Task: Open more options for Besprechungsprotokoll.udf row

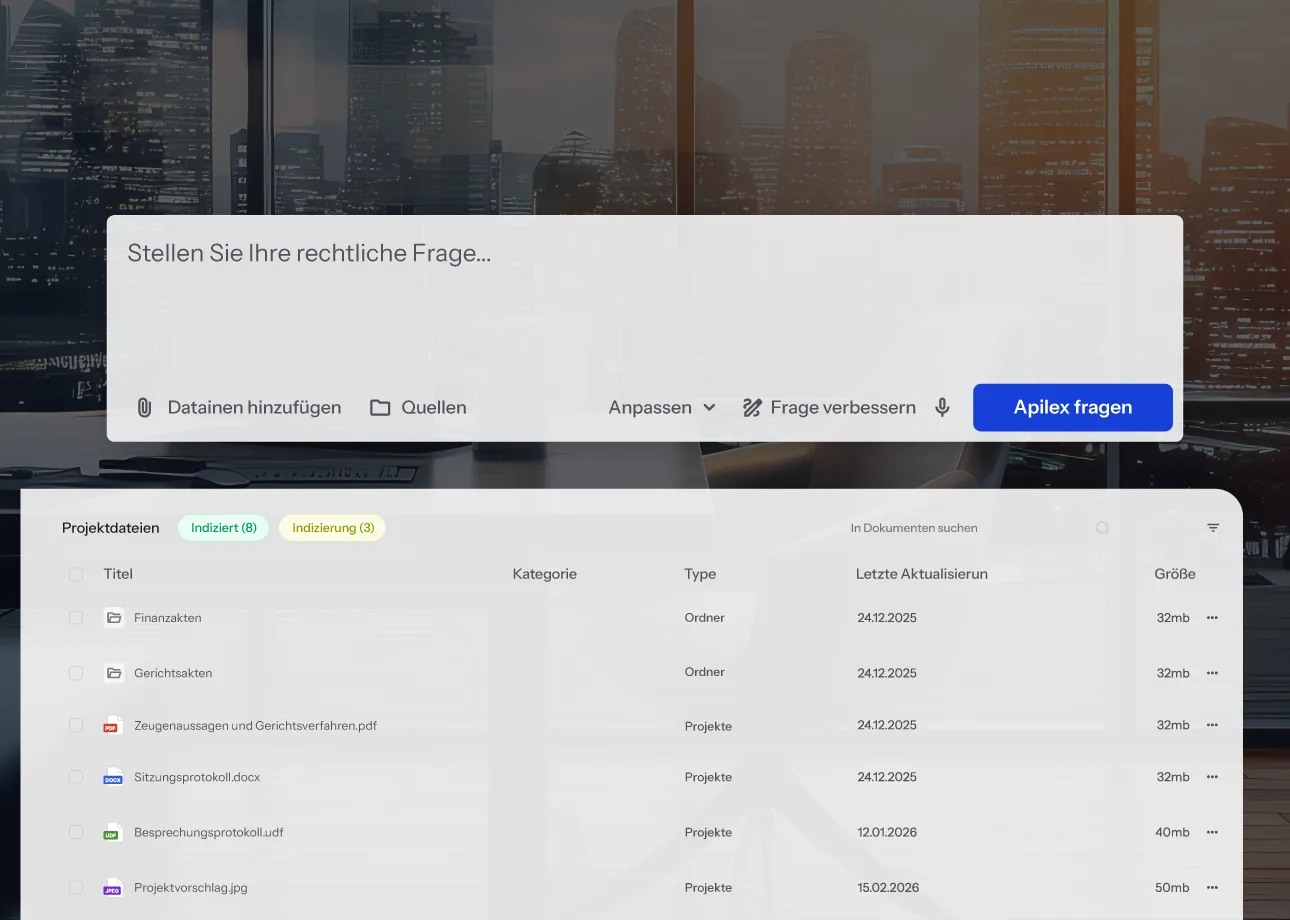Action: pyautogui.click(x=1212, y=832)
